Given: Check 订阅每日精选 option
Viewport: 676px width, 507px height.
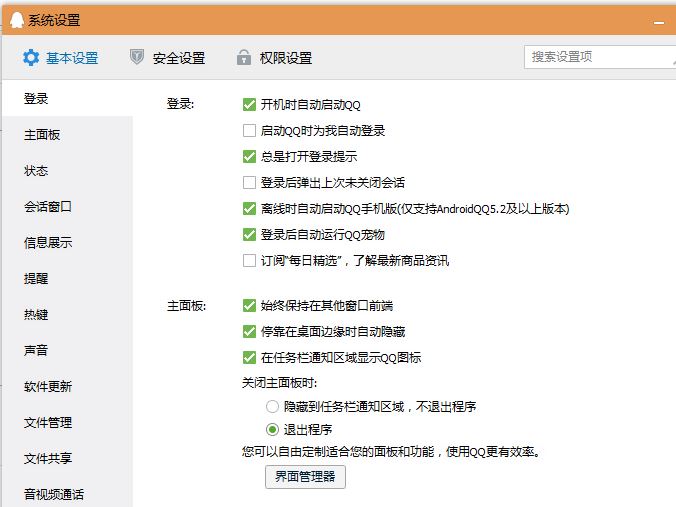Looking at the screenshot, I should 249,260.
